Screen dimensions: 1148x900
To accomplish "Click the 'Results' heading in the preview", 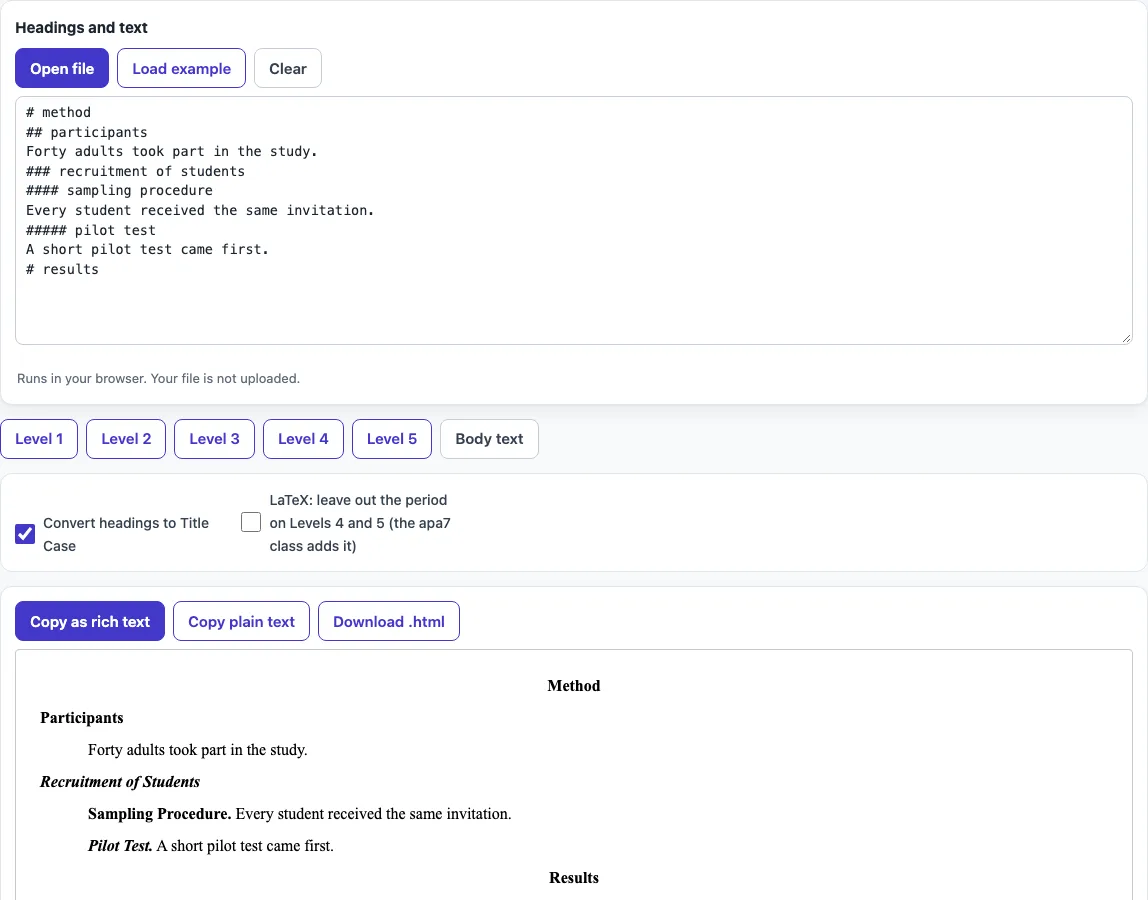I will tap(574, 877).
